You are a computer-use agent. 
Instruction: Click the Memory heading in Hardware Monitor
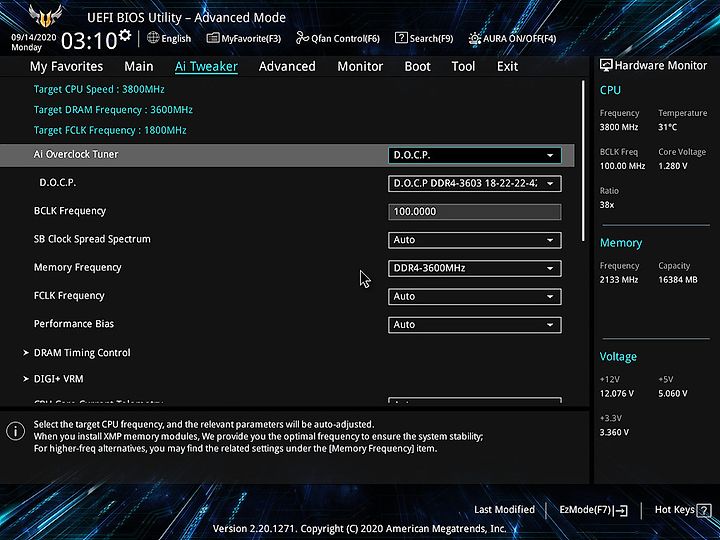point(621,243)
